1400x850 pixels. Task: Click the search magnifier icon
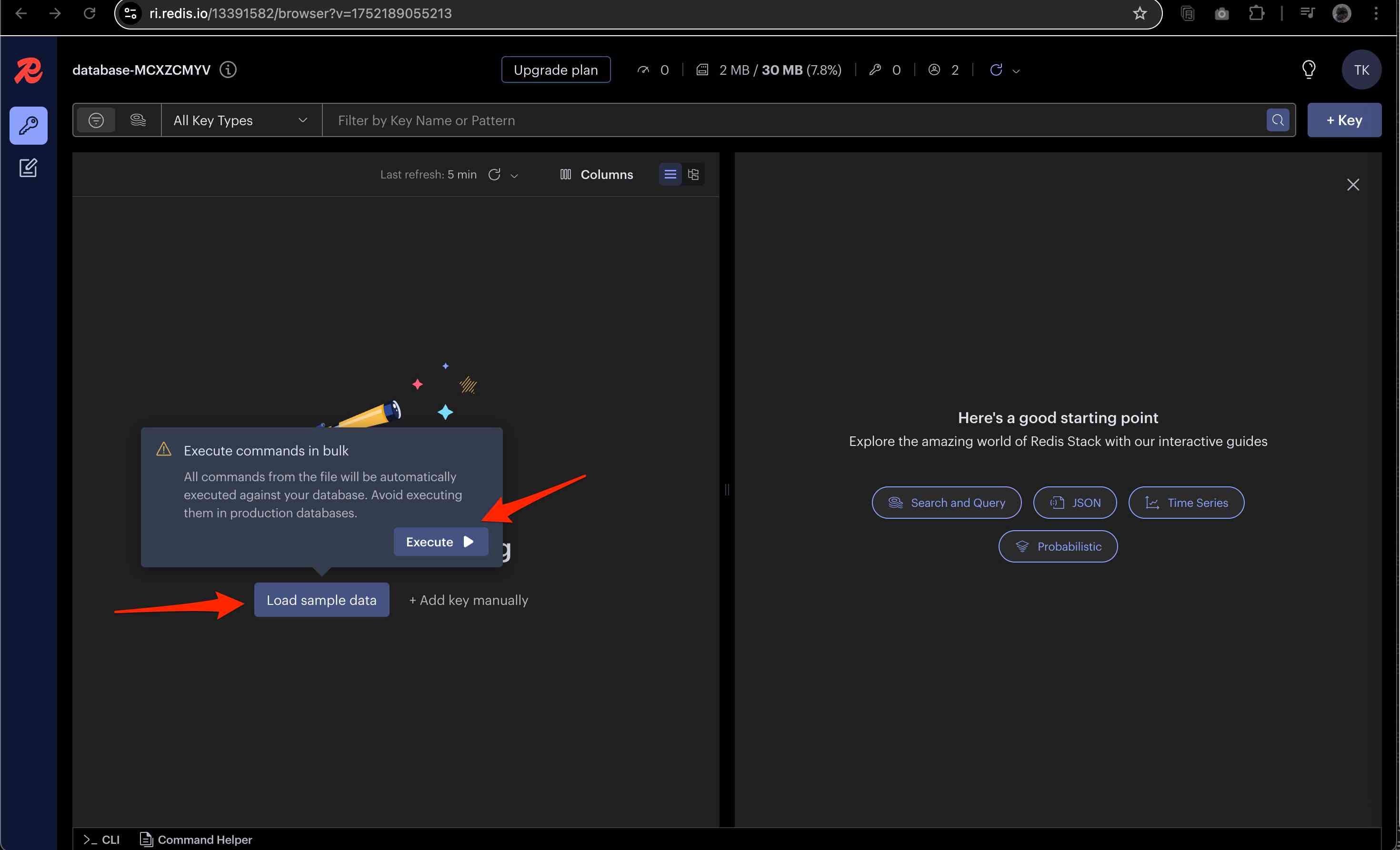[1277, 120]
